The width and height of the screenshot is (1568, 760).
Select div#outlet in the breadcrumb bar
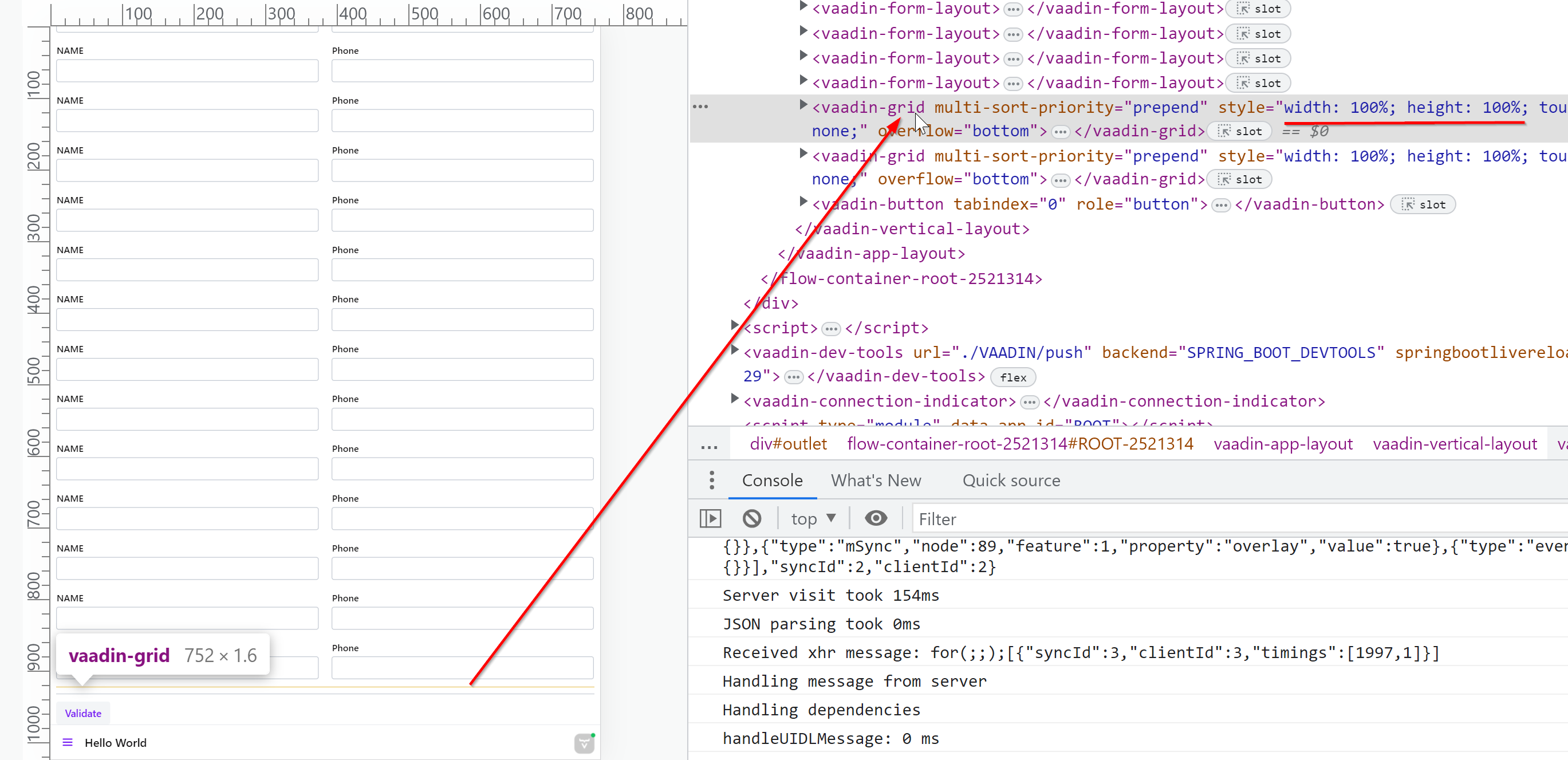click(788, 444)
